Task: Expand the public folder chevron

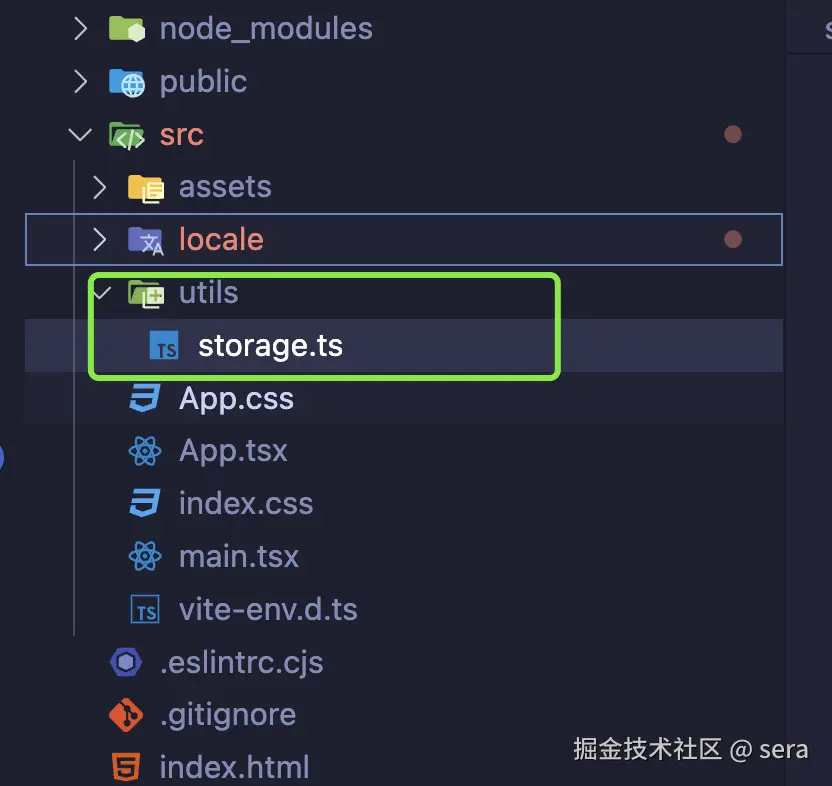Action: [81, 81]
